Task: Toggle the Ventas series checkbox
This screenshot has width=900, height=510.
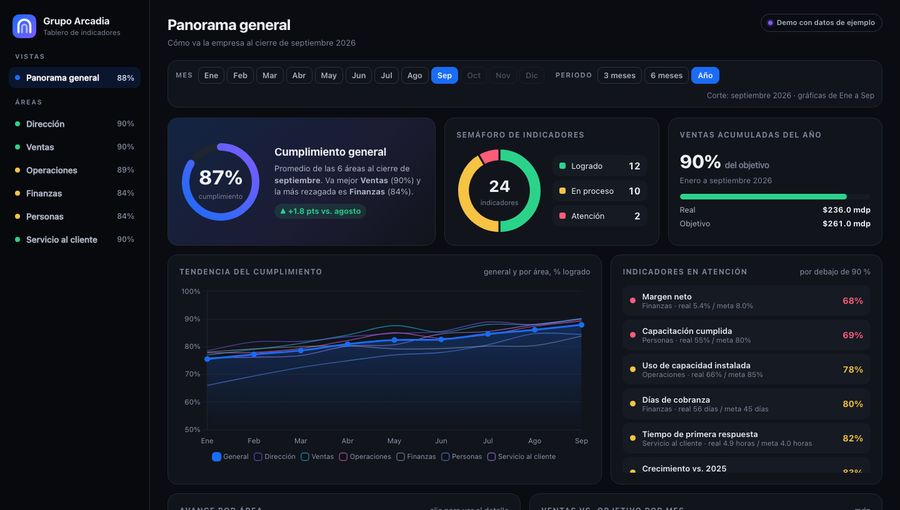Action: click(x=305, y=457)
